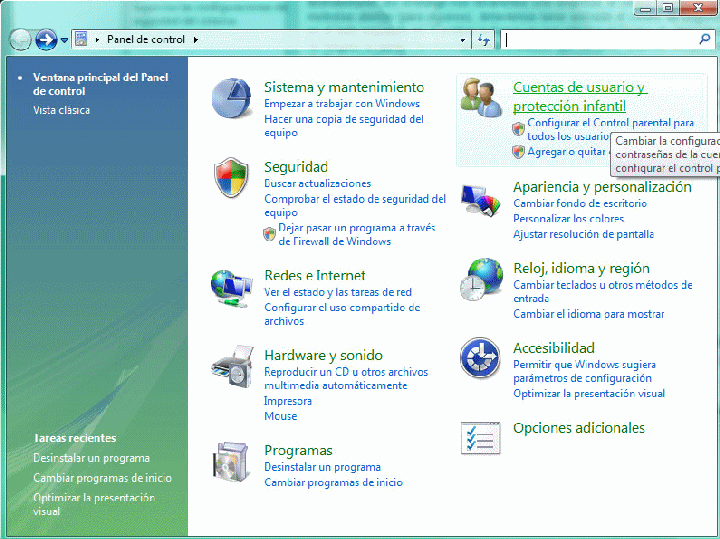Click Empezar a trabajar con Windows
720x539 pixels.
pyautogui.click(x=342, y=103)
